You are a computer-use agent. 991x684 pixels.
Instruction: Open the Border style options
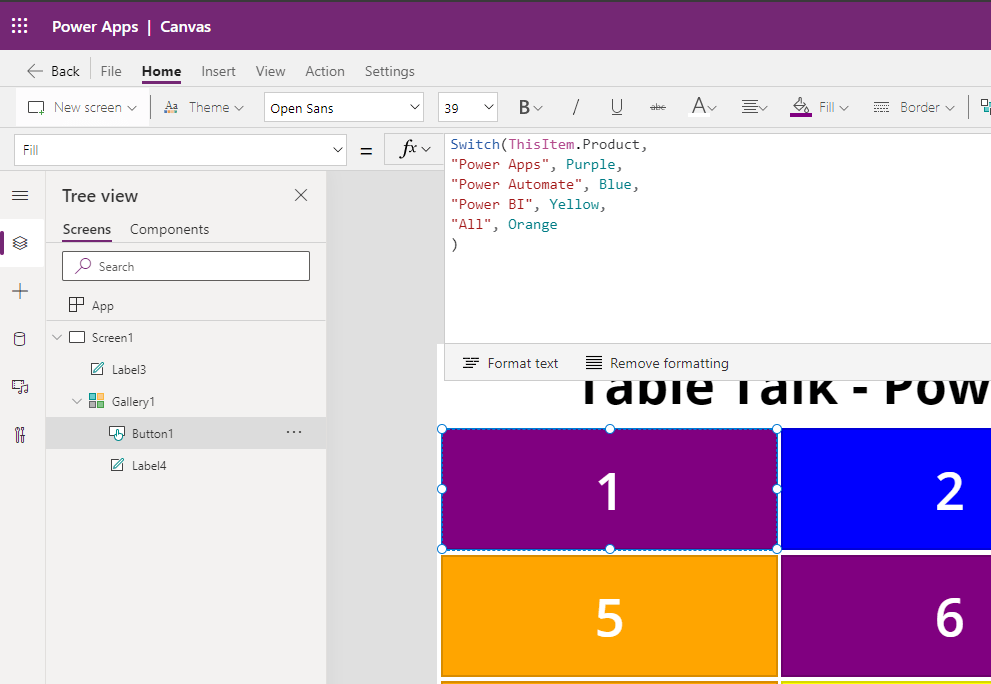[913, 107]
